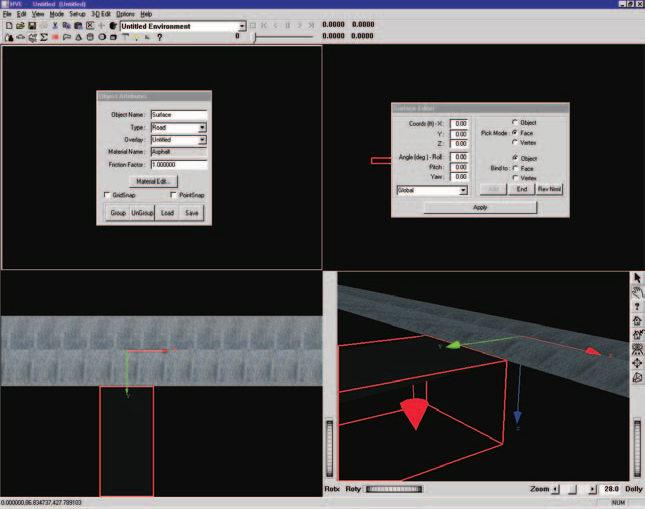
Task: Click the Friction Factor input field
Action: click(x=179, y=165)
